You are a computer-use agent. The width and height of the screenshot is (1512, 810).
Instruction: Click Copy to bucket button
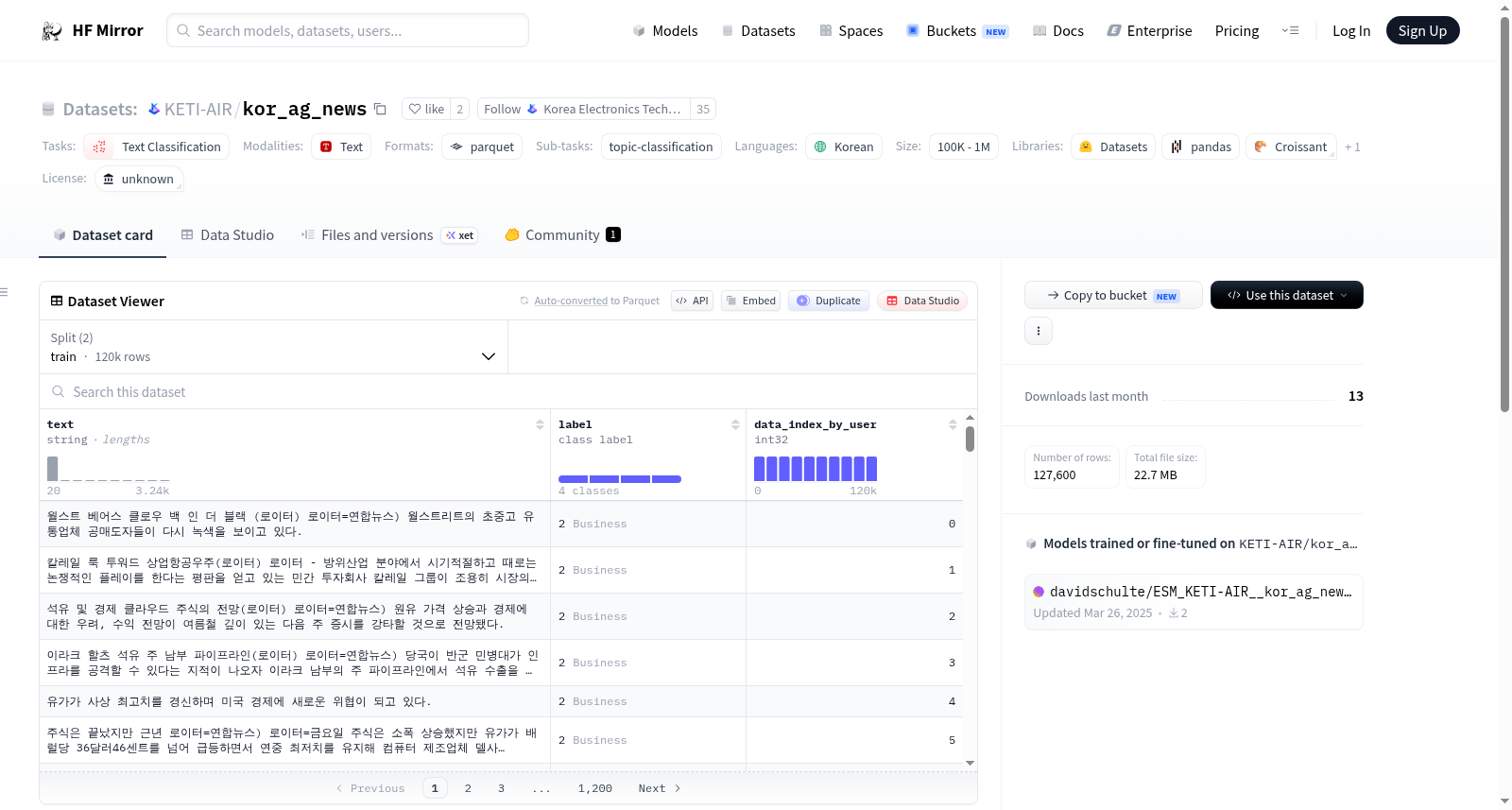click(1113, 295)
